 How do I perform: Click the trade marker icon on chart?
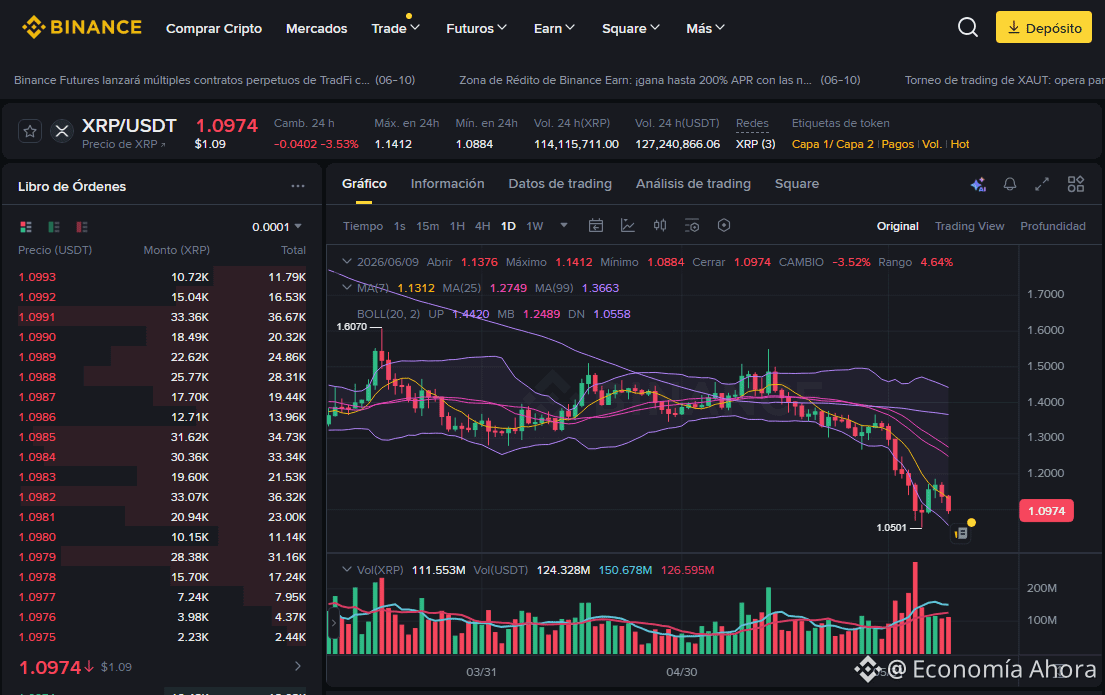[961, 534]
